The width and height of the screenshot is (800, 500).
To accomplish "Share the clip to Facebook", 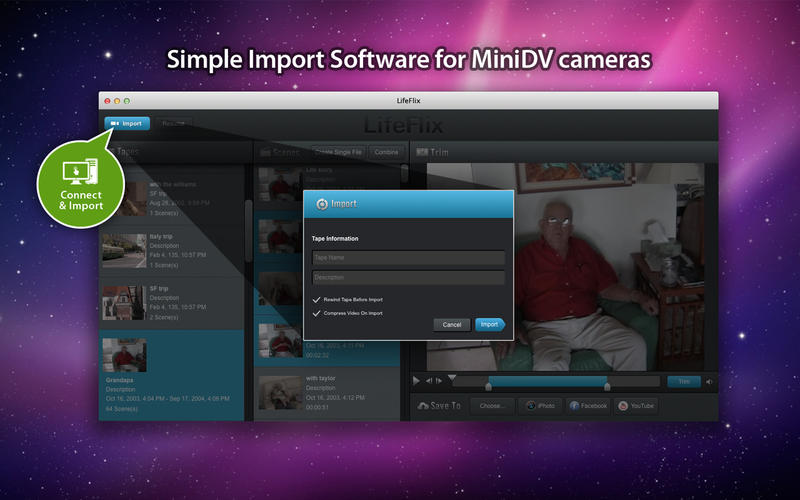I will click(x=589, y=406).
